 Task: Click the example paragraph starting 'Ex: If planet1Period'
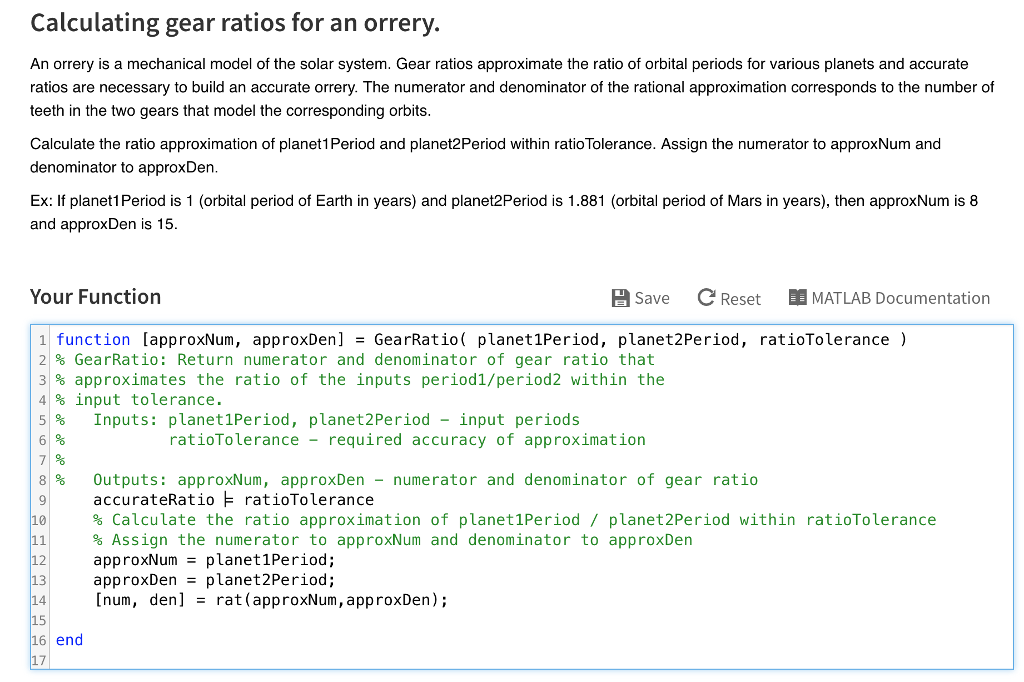tap(504, 212)
